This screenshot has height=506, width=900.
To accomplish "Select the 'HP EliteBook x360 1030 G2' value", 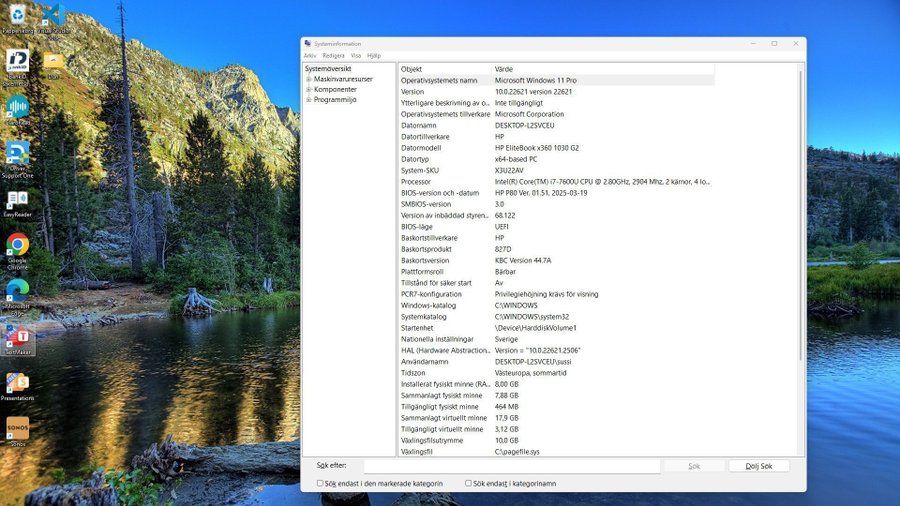I will pyautogui.click(x=537, y=148).
